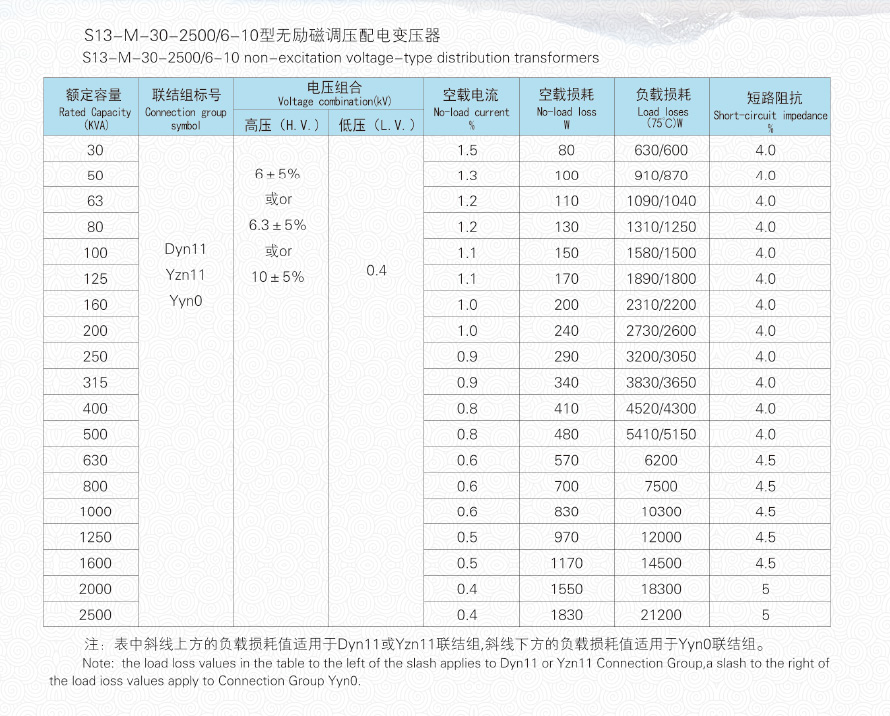890x716 pixels.
Task: Click the 315 rated capacity cell
Action: [x=95, y=383]
